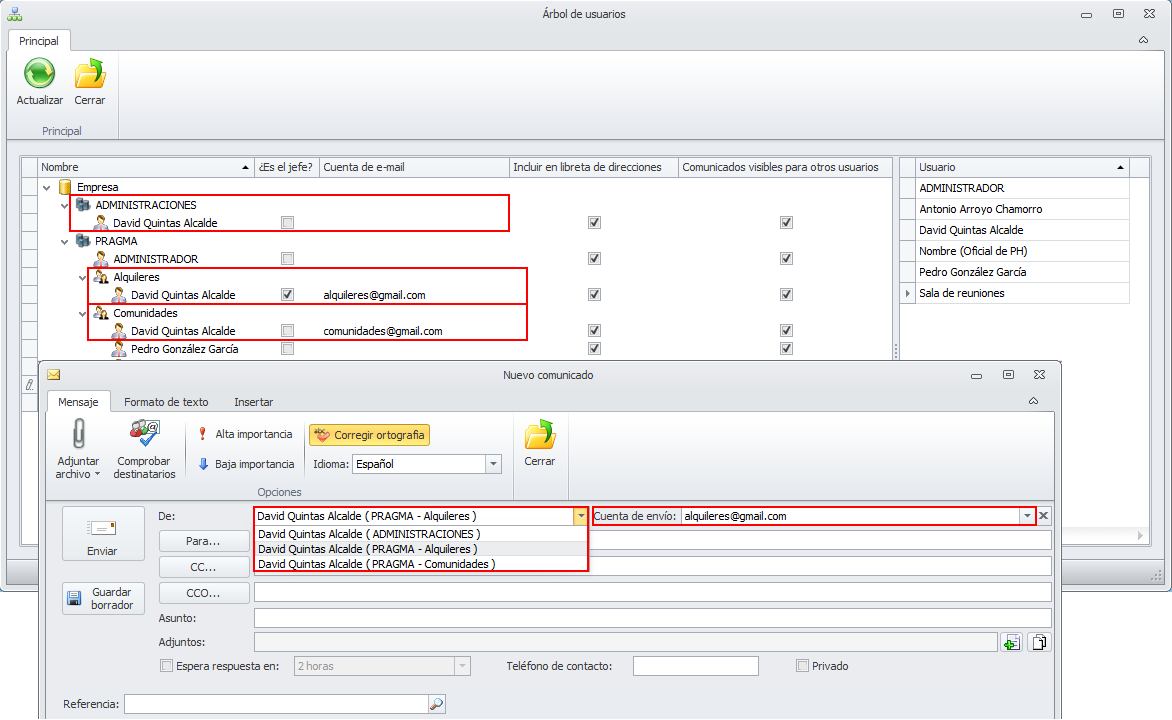Click the Referencia input field

[x=277, y=704]
